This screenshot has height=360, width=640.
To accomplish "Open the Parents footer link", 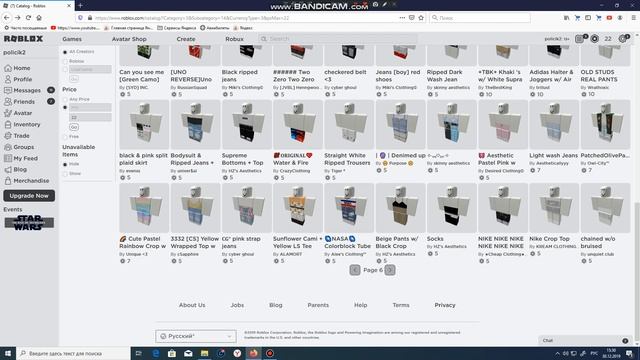I will (x=318, y=305).
